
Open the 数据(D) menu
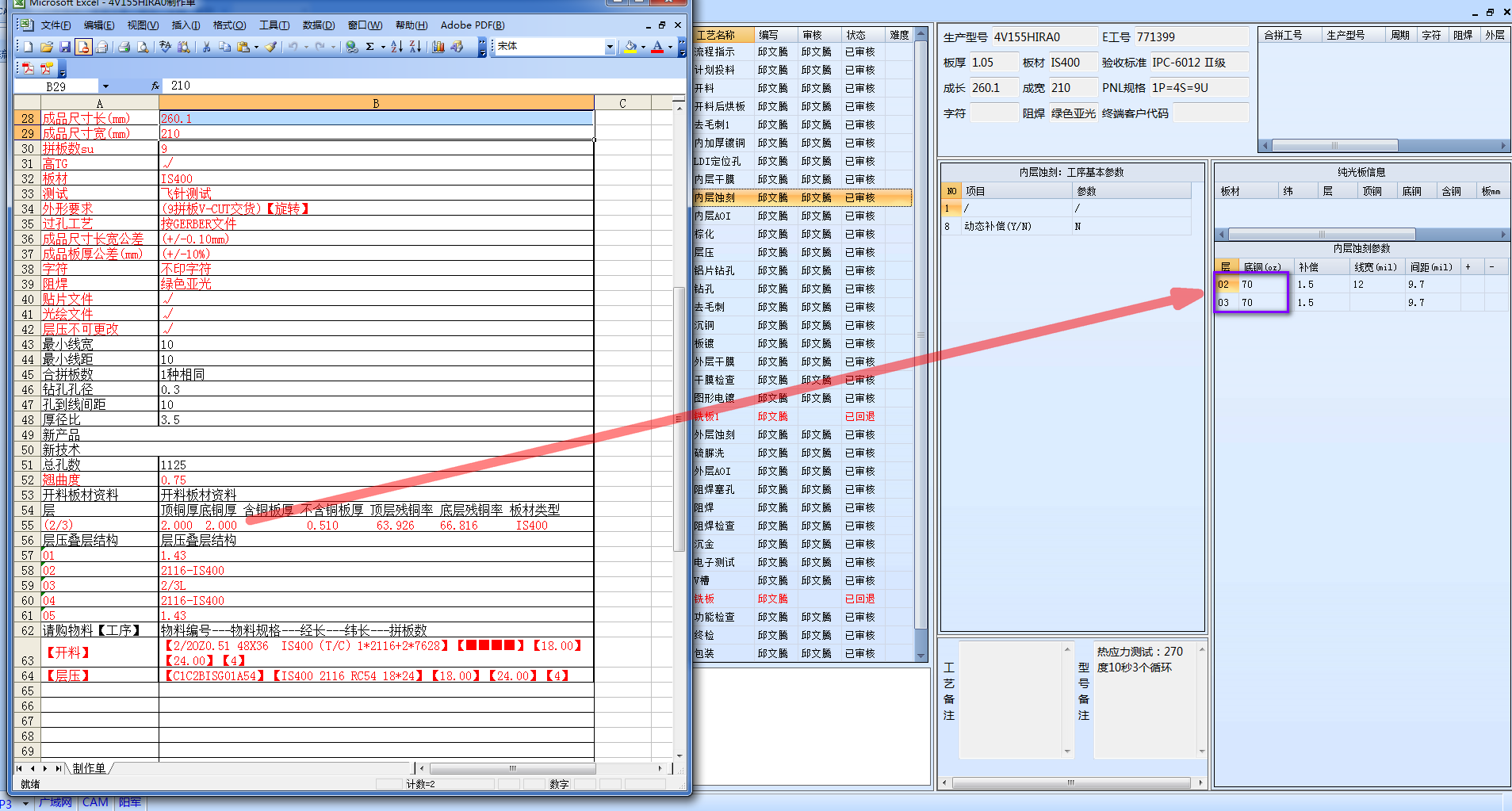click(x=319, y=25)
